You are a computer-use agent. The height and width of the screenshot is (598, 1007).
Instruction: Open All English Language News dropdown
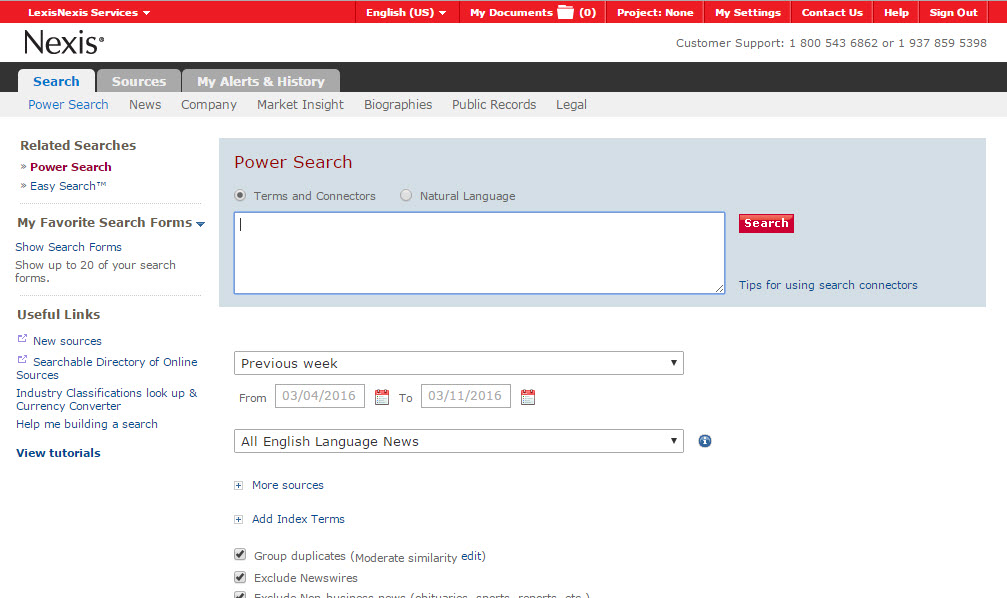tap(459, 441)
